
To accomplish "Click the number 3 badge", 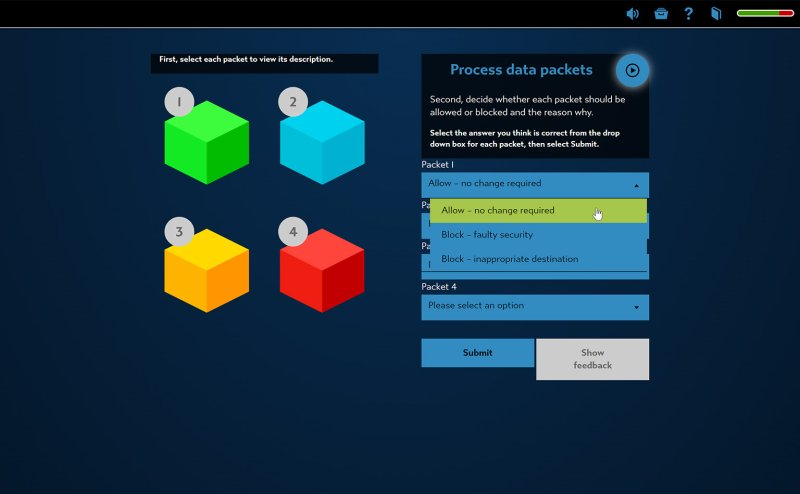I will click(179, 232).
